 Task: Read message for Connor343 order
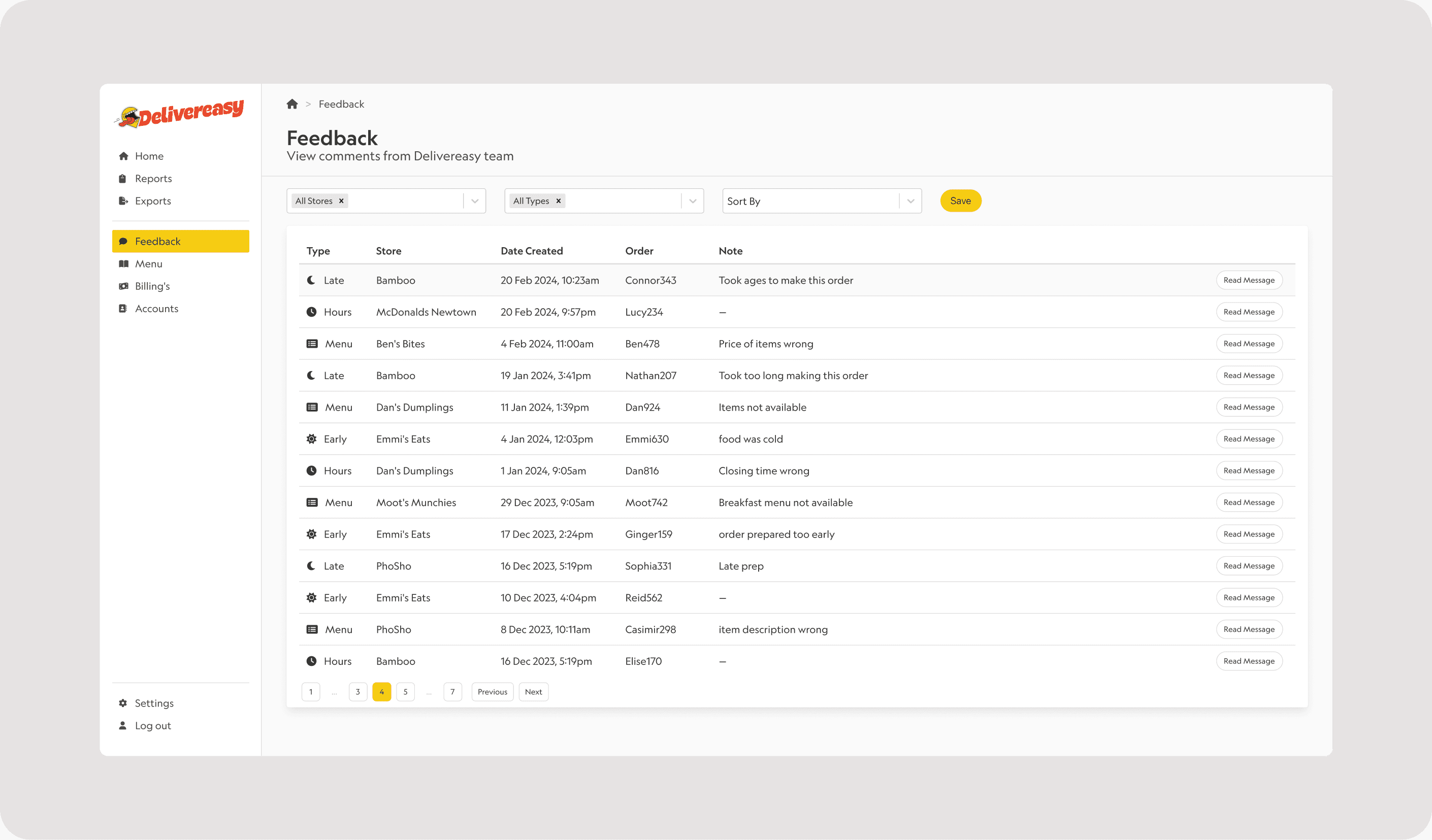[x=1249, y=280]
